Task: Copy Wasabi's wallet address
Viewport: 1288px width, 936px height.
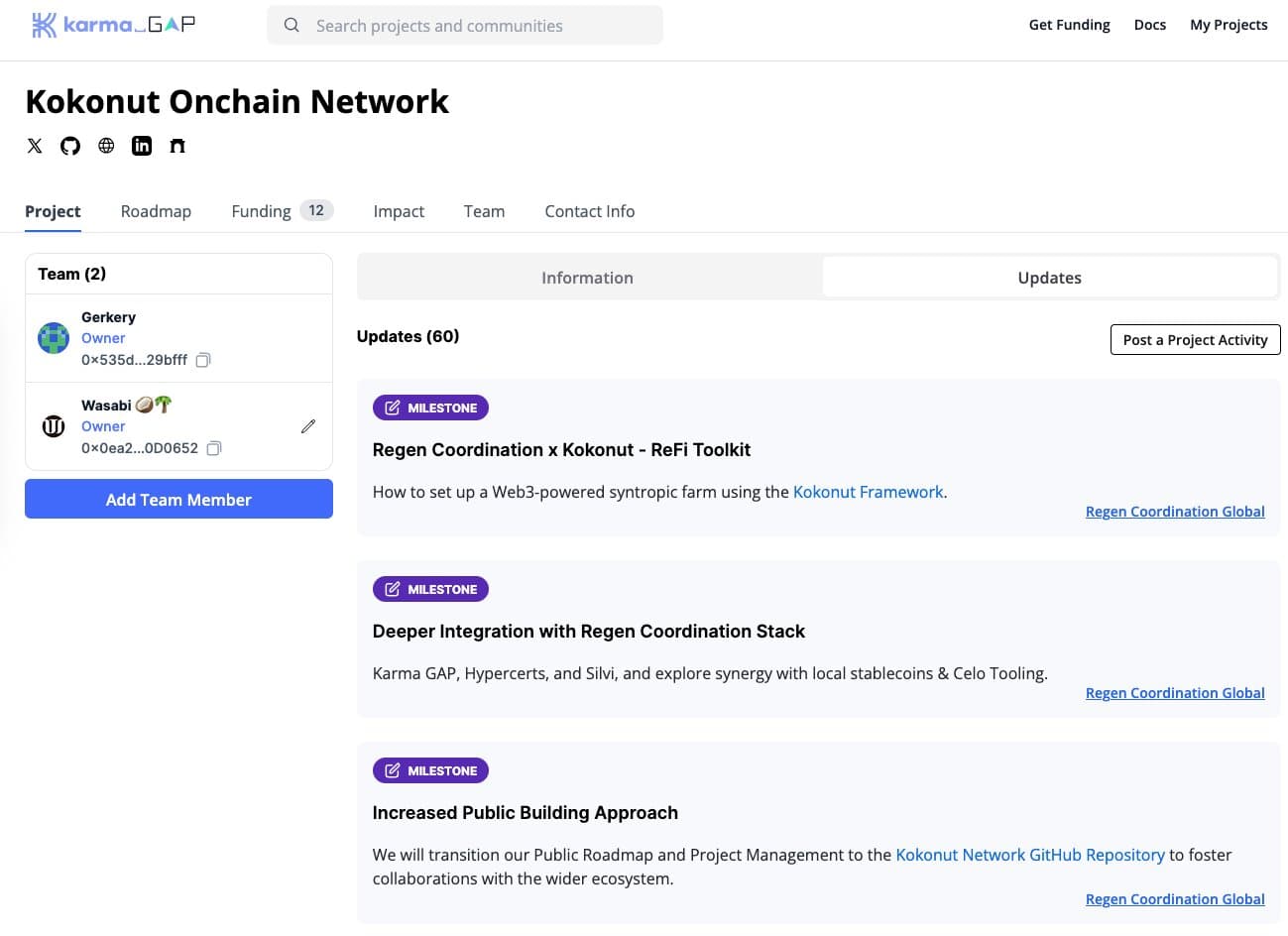Action: click(214, 448)
